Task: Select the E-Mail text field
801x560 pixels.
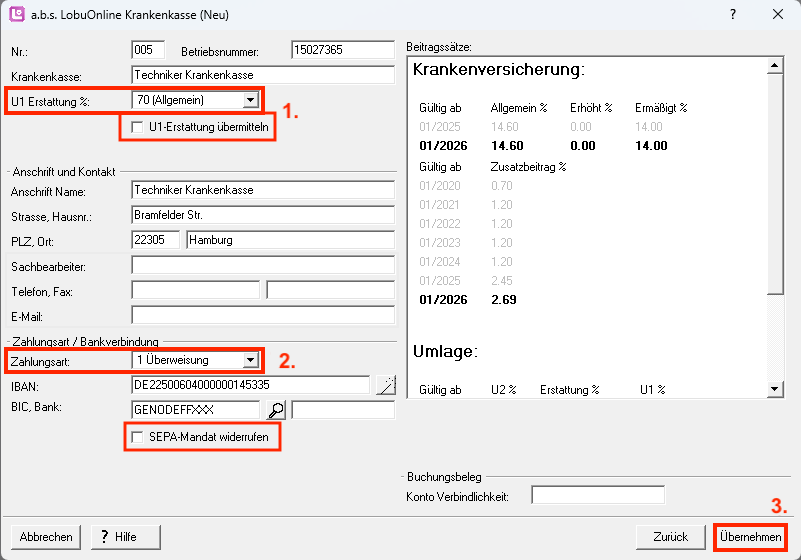Action: (263, 316)
